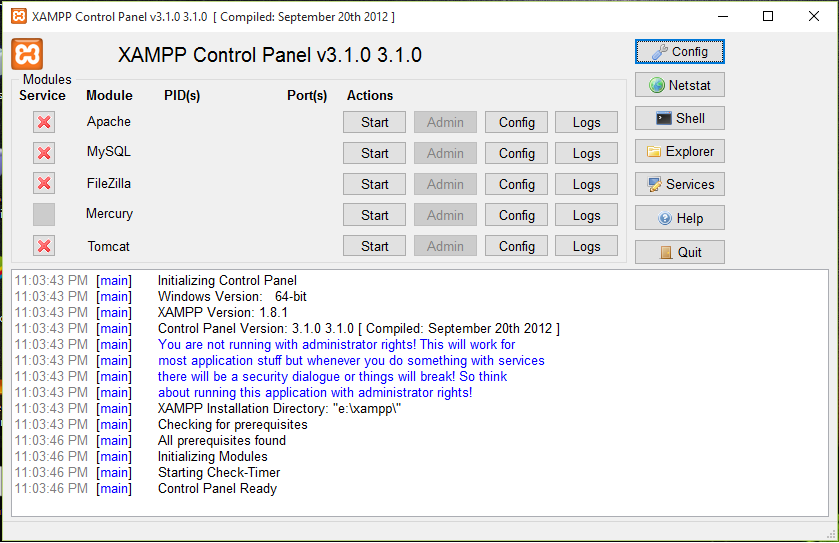Open Explorer with the folder icon
The height and width of the screenshot is (543, 839).
tap(680, 151)
